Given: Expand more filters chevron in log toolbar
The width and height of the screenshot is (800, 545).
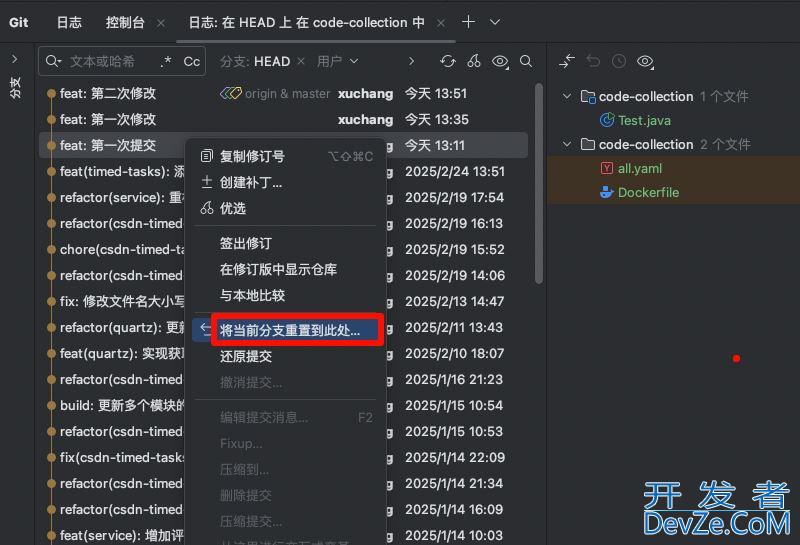Looking at the screenshot, I should pos(412,62).
